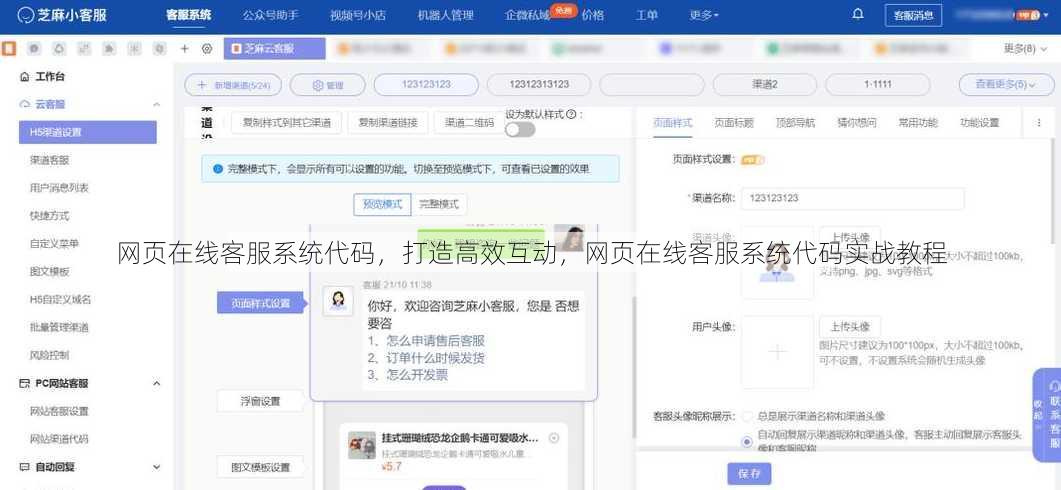The width and height of the screenshot is (1061, 490).
Task: Expand the 更多(8) tabs dropdown
Action: tap(1024, 49)
